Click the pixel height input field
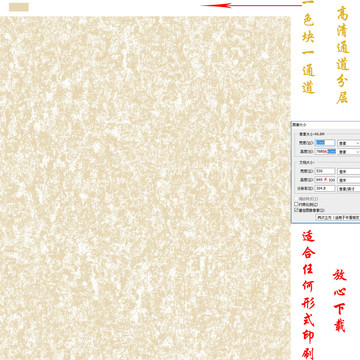 (325, 151)
